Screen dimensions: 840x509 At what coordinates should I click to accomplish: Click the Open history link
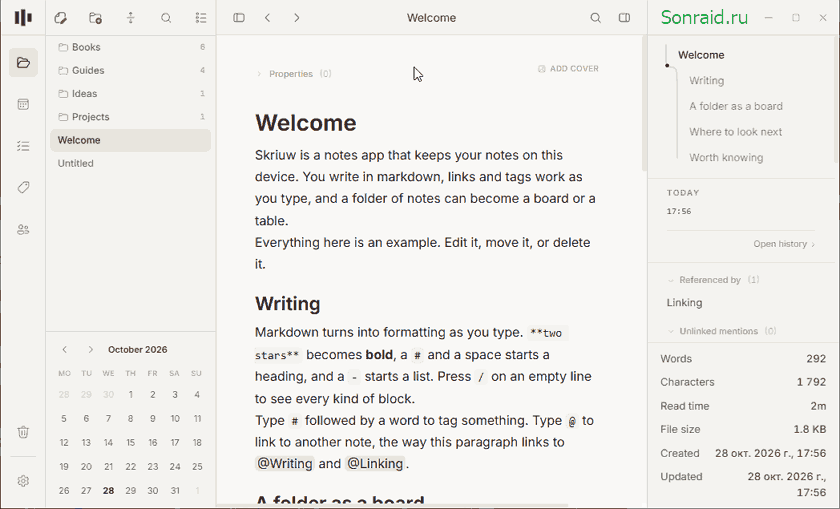[784, 244]
